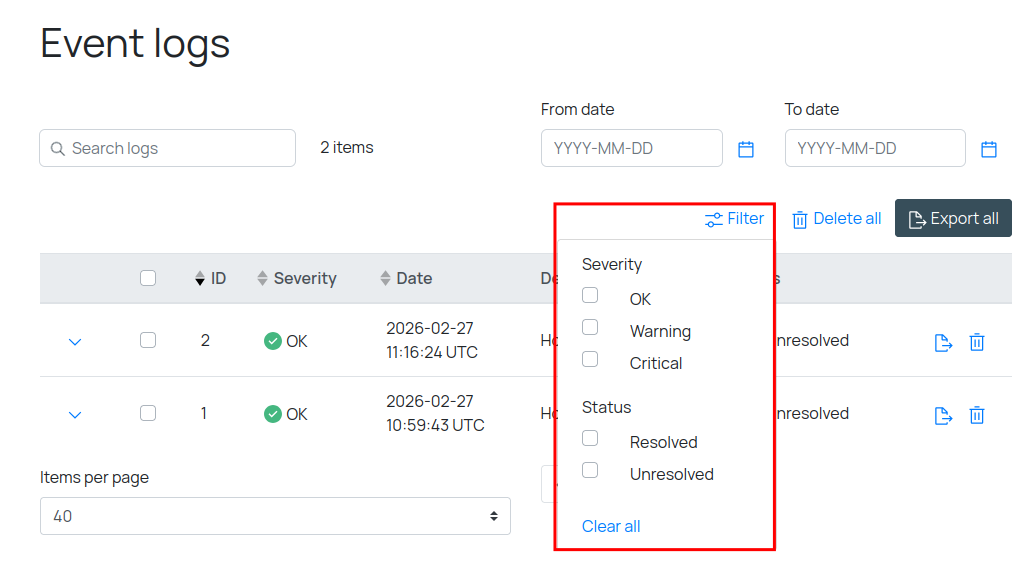Click the Delete all button

pos(837,219)
